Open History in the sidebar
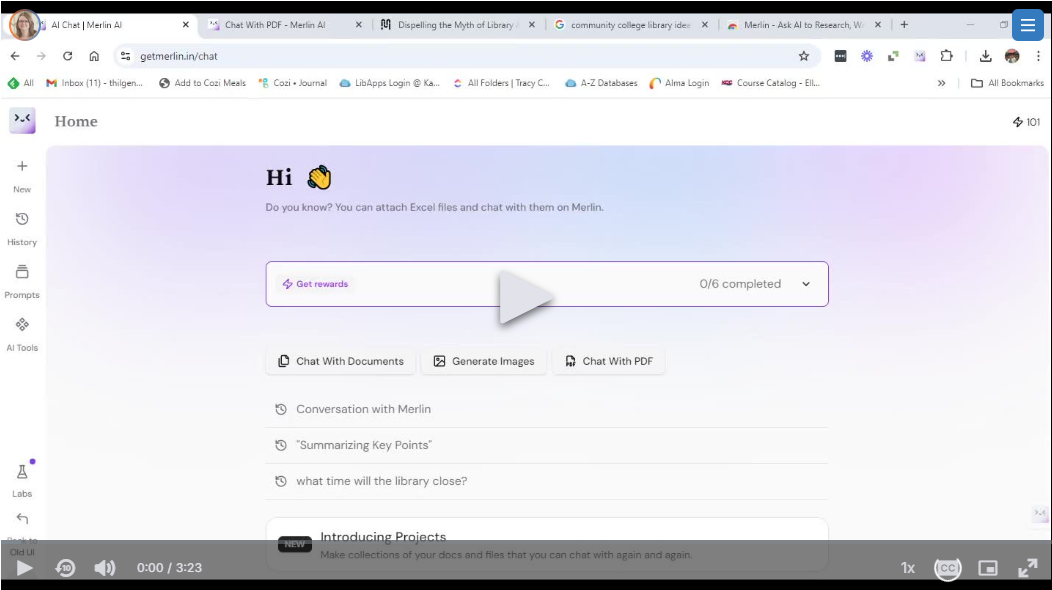The image size is (1052, 590). tap(22, 220)
